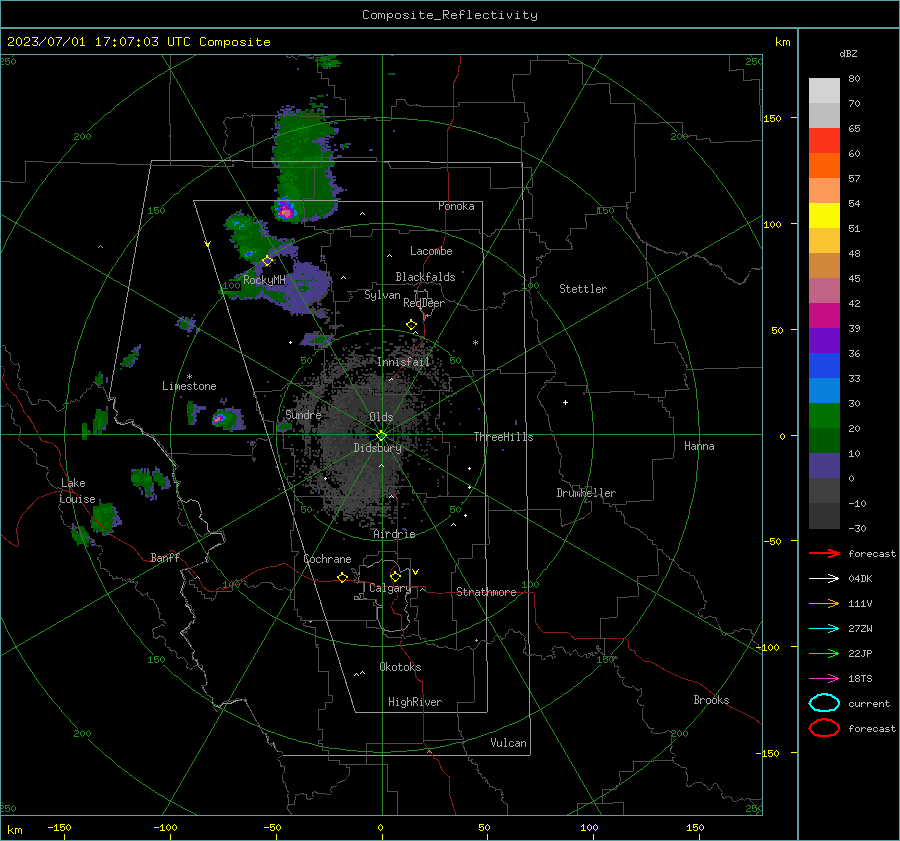The height and width of the screenshot is (841, 900).
Task: Click the Brooks city label
Action: [x=711, y=700]
